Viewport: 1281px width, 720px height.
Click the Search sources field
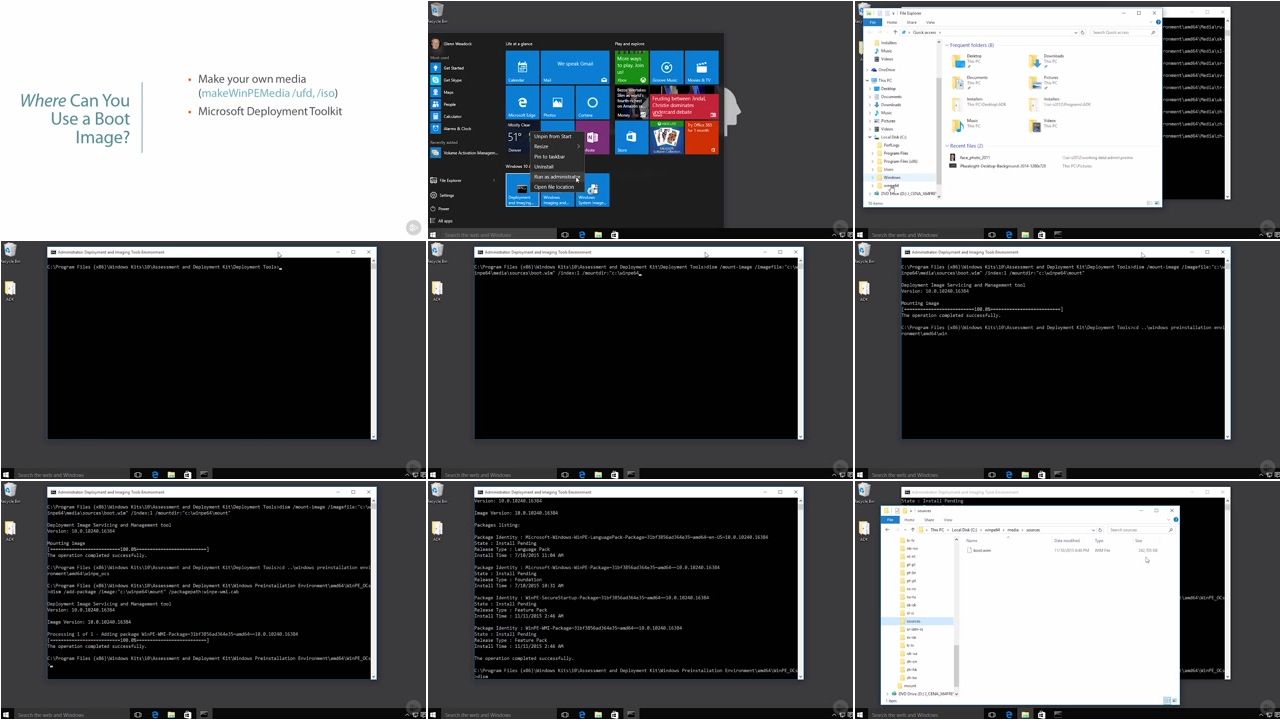(x=1140, y=530)
